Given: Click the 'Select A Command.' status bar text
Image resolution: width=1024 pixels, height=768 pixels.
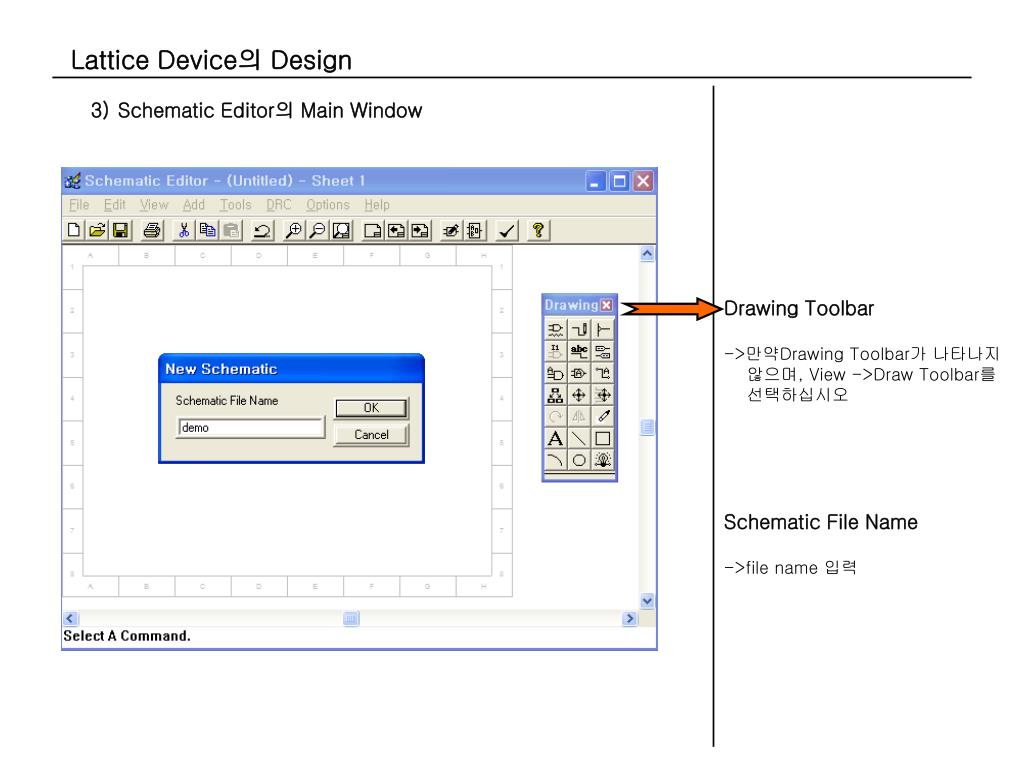Looking at the screenshot, I should pos(127,636).
